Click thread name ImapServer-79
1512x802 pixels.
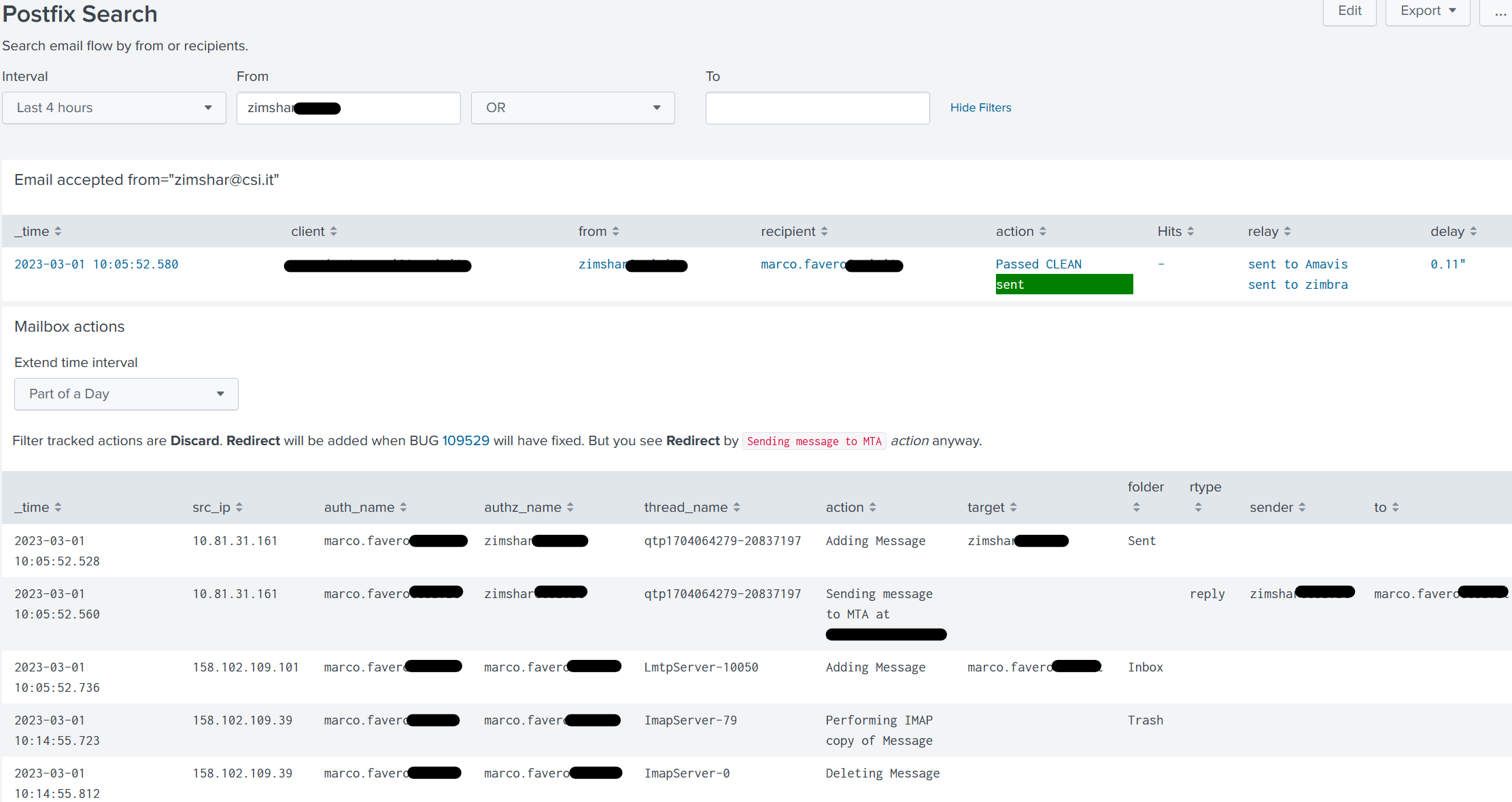point(690,720)
